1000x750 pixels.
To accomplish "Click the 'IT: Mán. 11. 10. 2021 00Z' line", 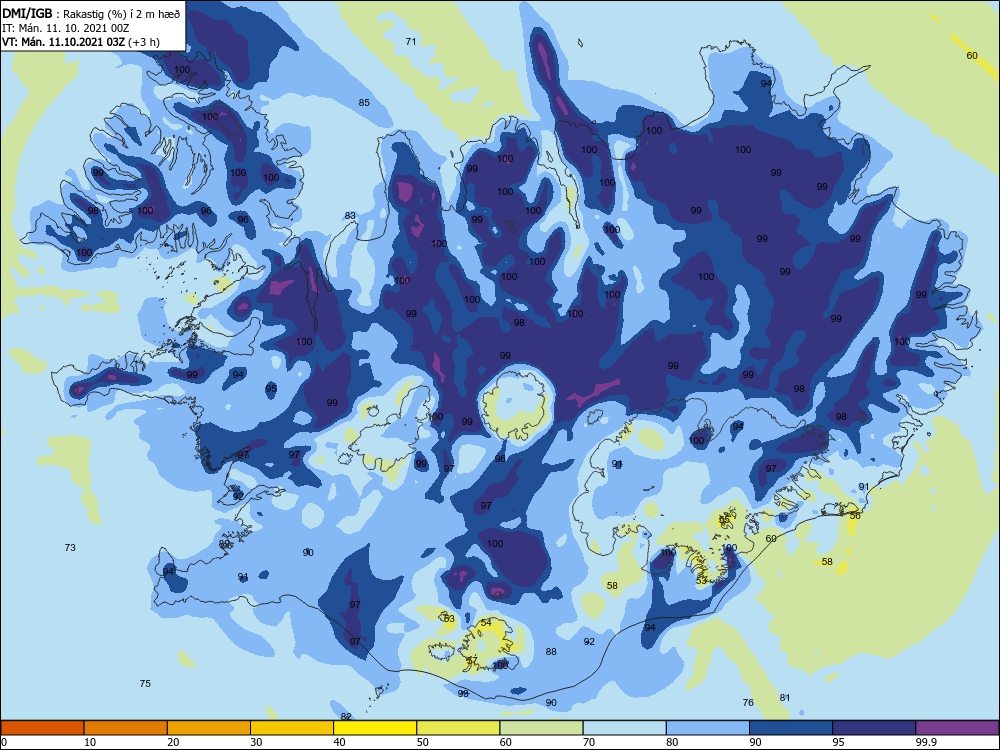I will 66,28.
